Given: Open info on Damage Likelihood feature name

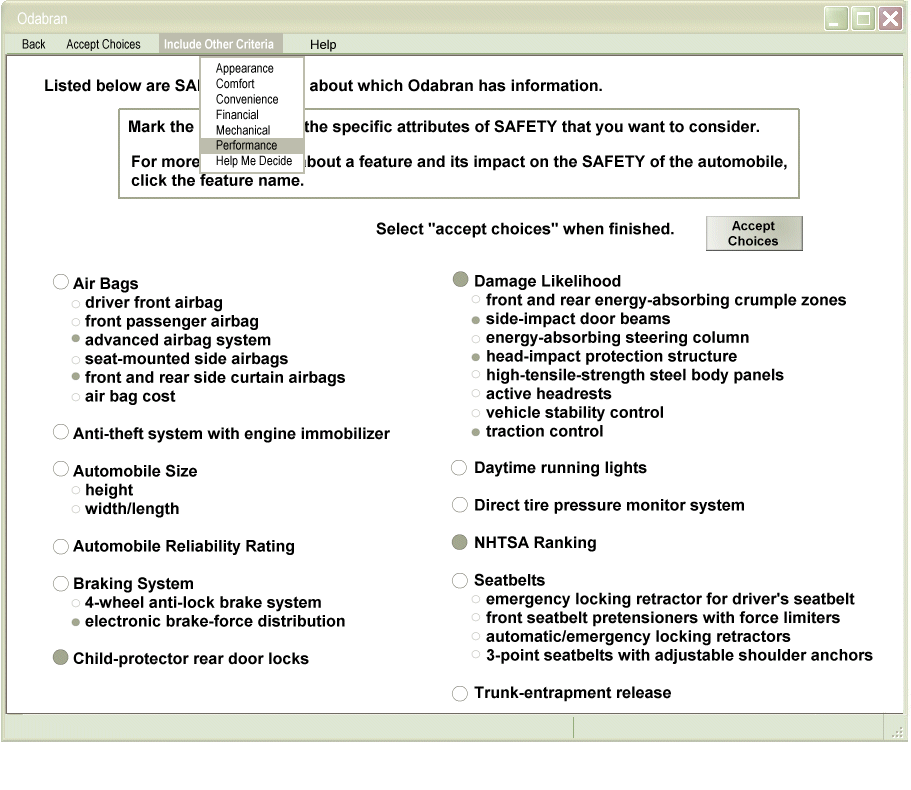Looking at the screenshot, I should [547, 281].
